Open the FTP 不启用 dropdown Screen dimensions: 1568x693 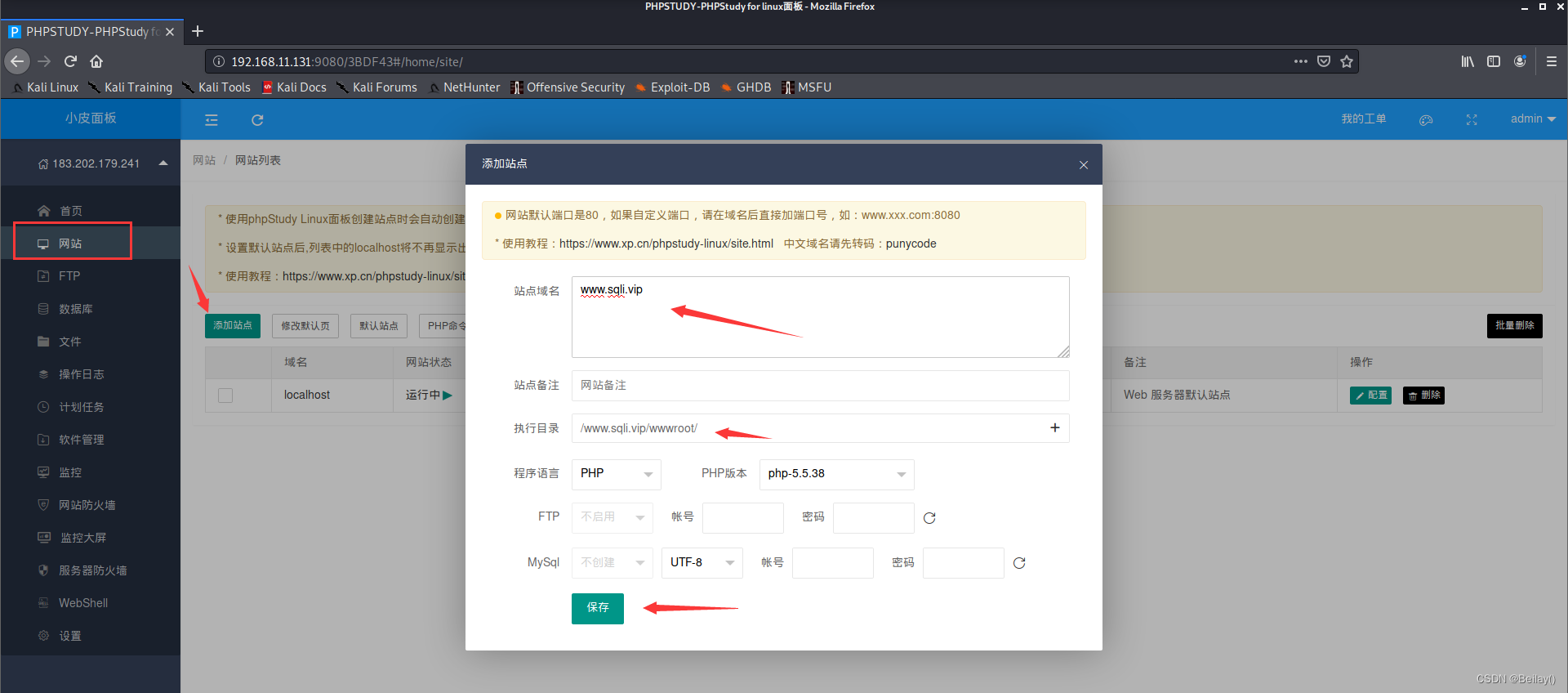pos(612,517)
